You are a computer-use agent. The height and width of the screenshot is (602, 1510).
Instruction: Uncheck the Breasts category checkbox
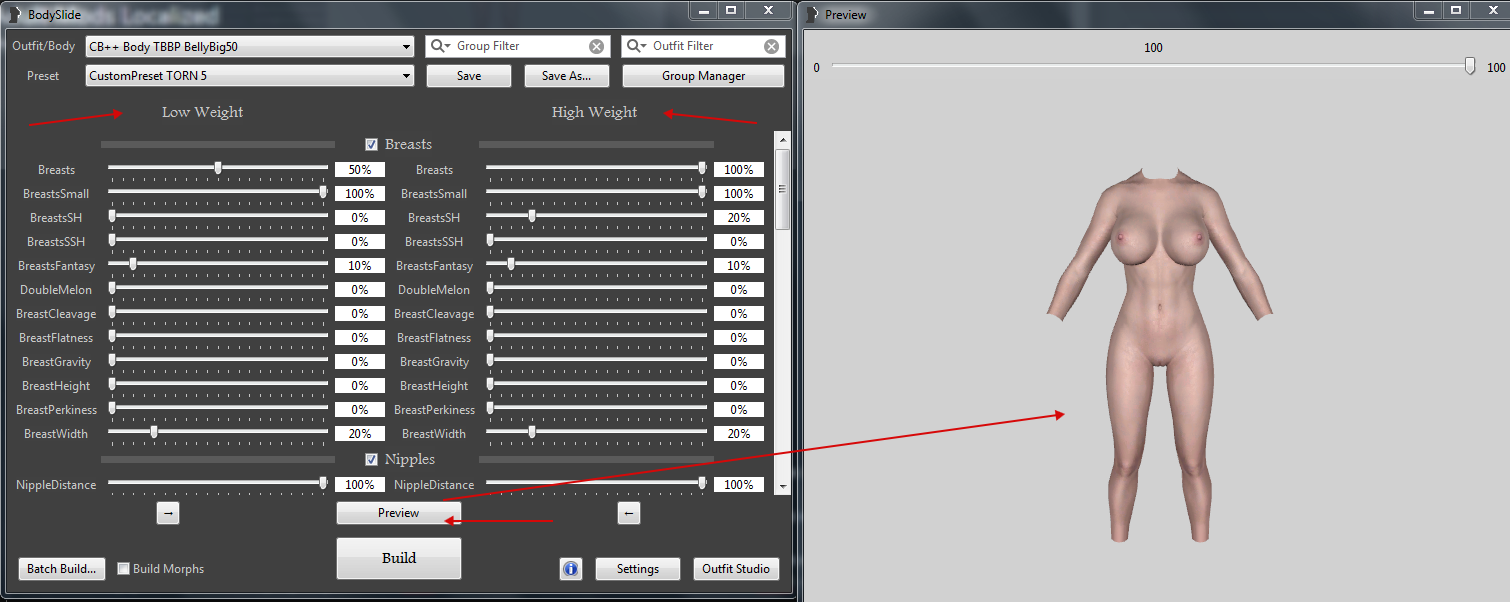(x=372, y=145)
